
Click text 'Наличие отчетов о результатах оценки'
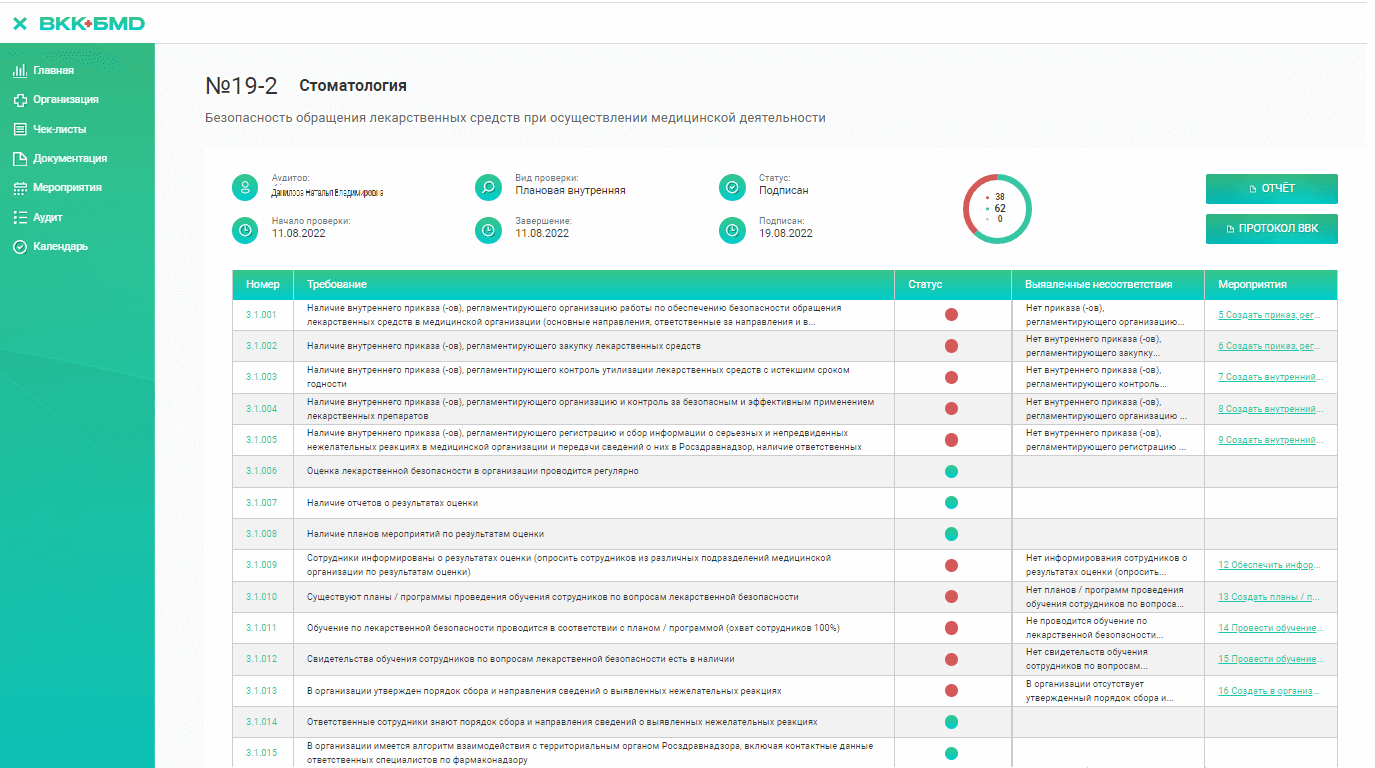point(392,503)
